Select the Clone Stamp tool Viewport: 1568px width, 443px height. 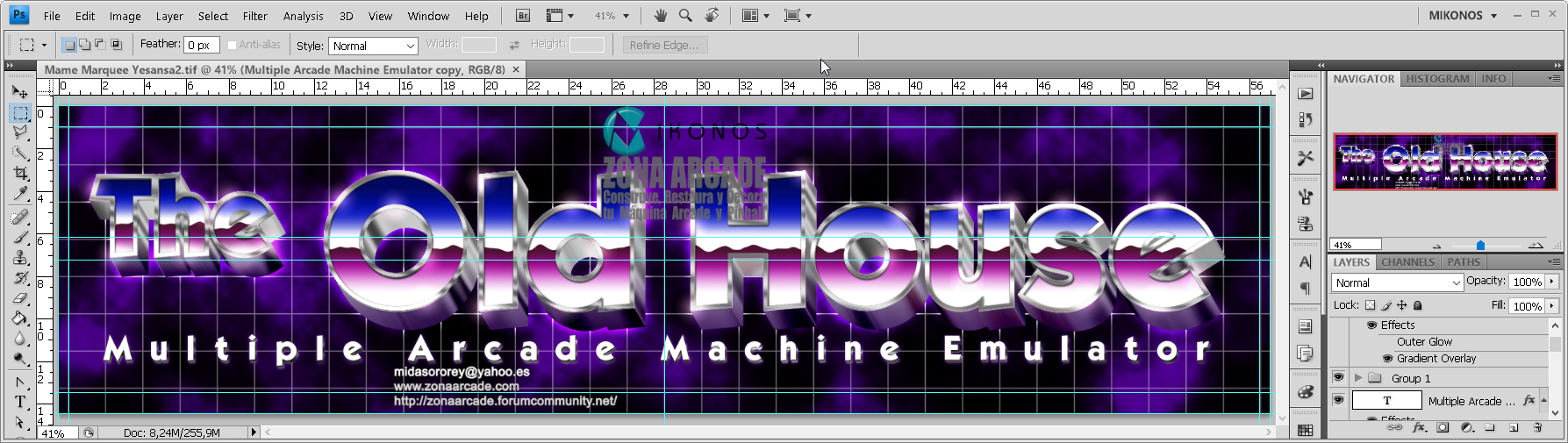[x=20, y=258]
